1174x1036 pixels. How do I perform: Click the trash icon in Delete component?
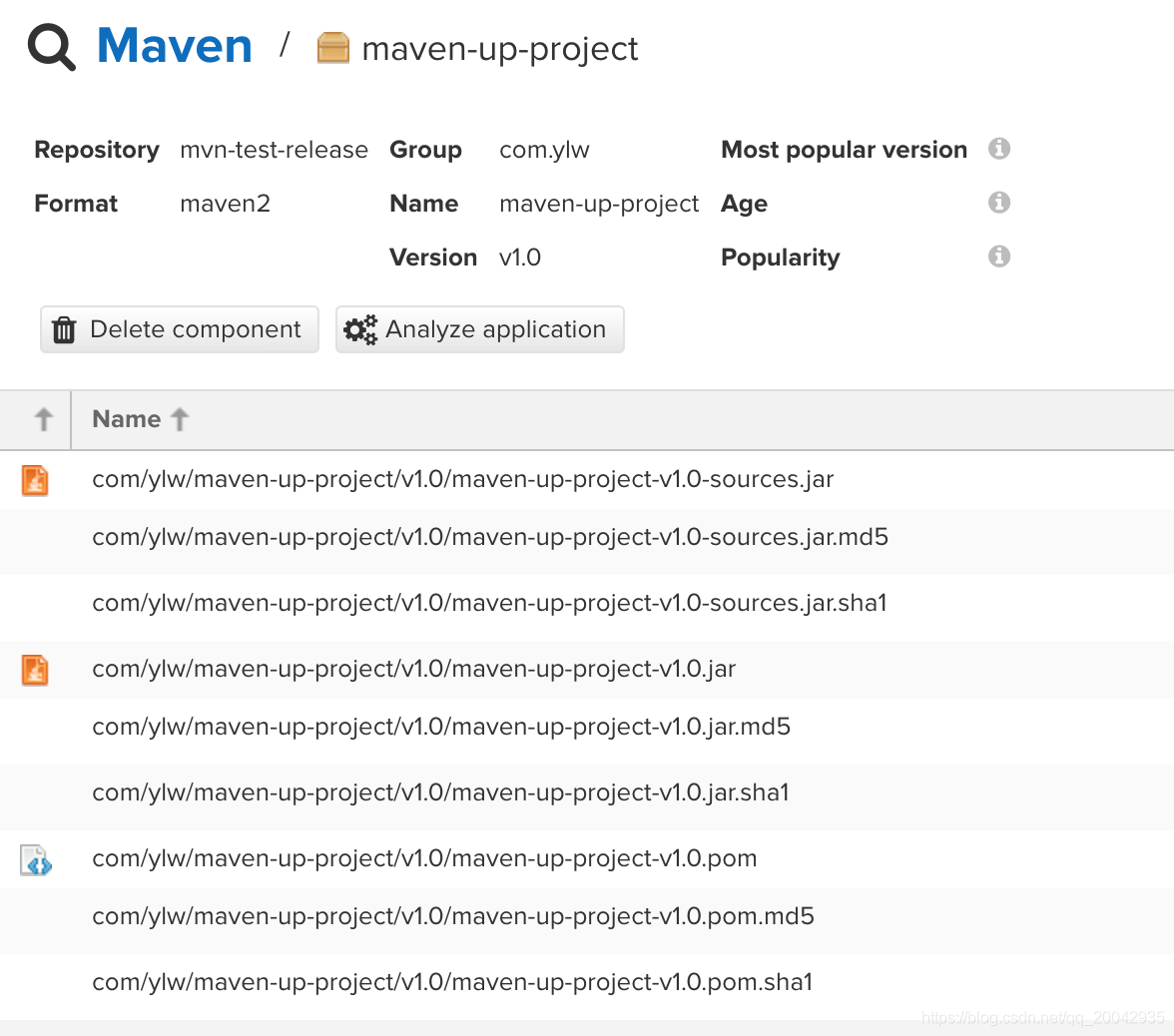coord(64,329)
